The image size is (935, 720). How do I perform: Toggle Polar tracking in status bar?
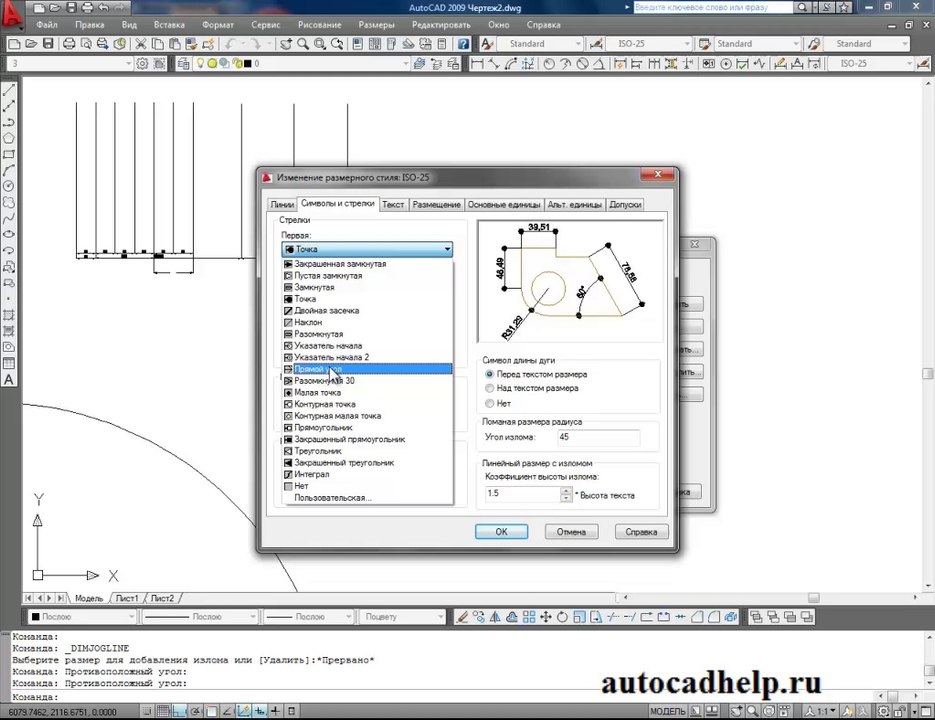tap(196, 711)
